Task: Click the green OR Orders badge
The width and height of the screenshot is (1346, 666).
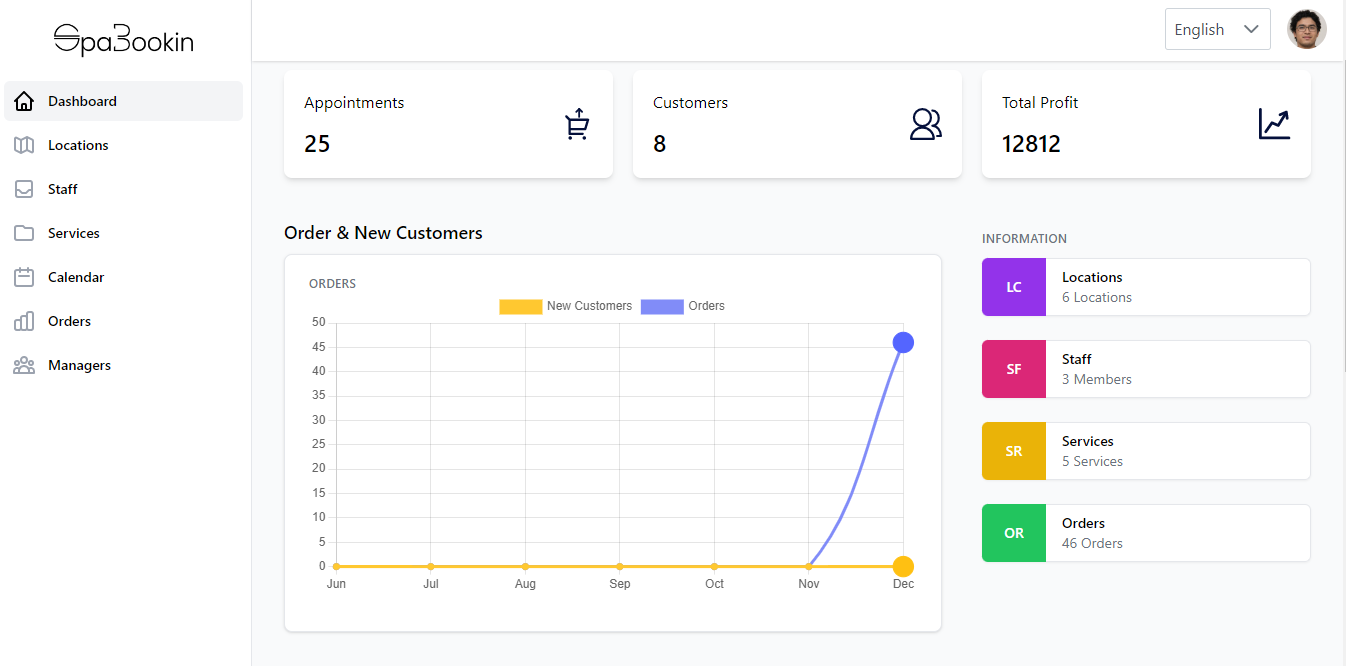Action: 1014,533
